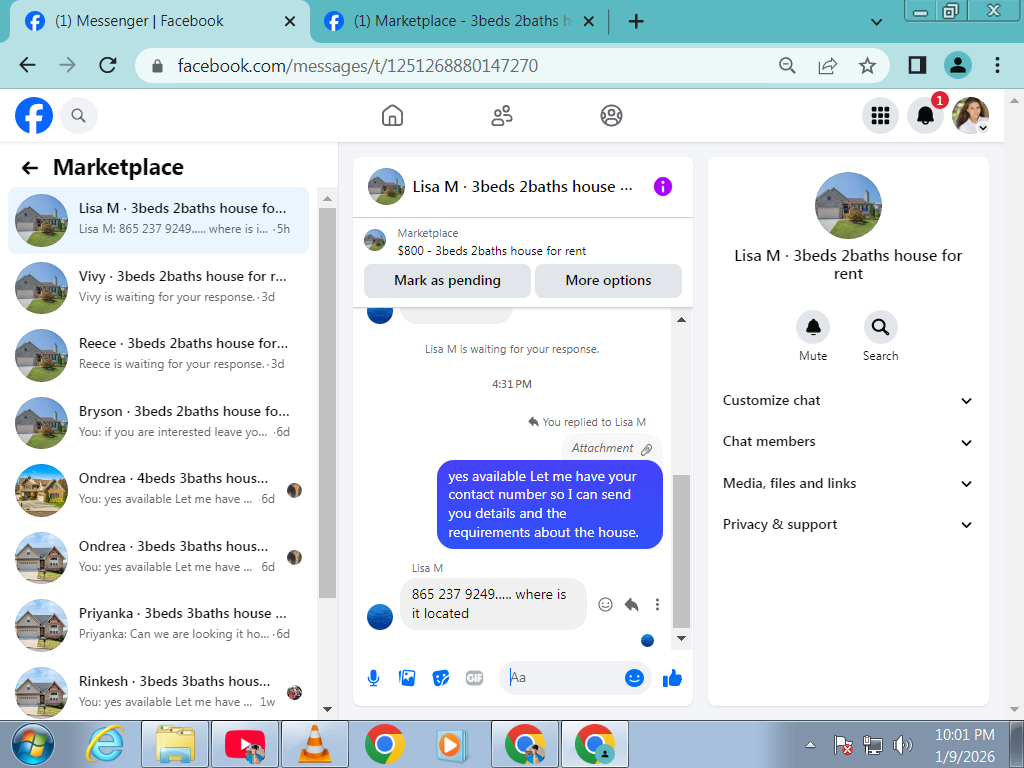Mute the conversation with the bell icon
Screen dimensions: 1024x768
click(x=813, y=327)
